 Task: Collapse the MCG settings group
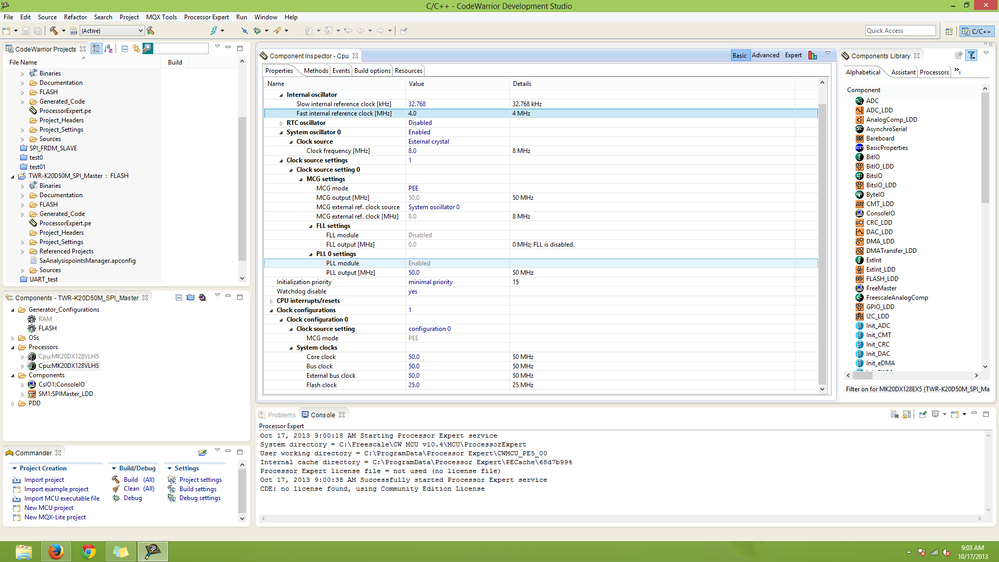(x=301, y=179)
